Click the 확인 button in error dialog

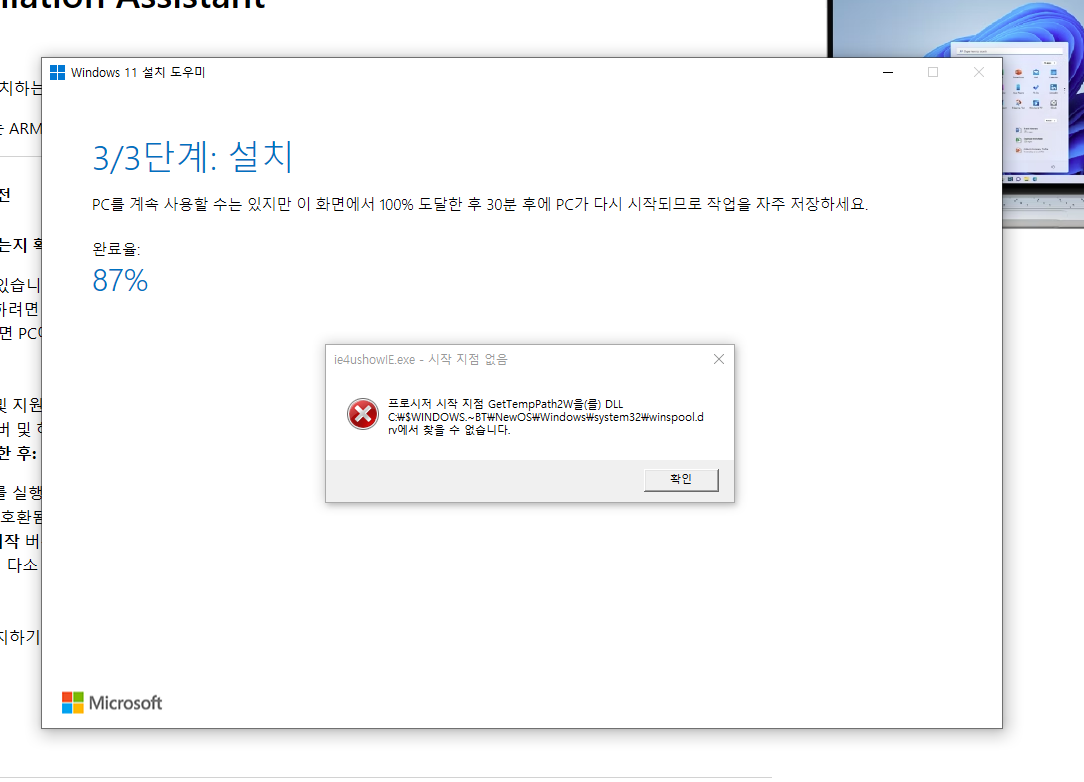tap(681, 480)
